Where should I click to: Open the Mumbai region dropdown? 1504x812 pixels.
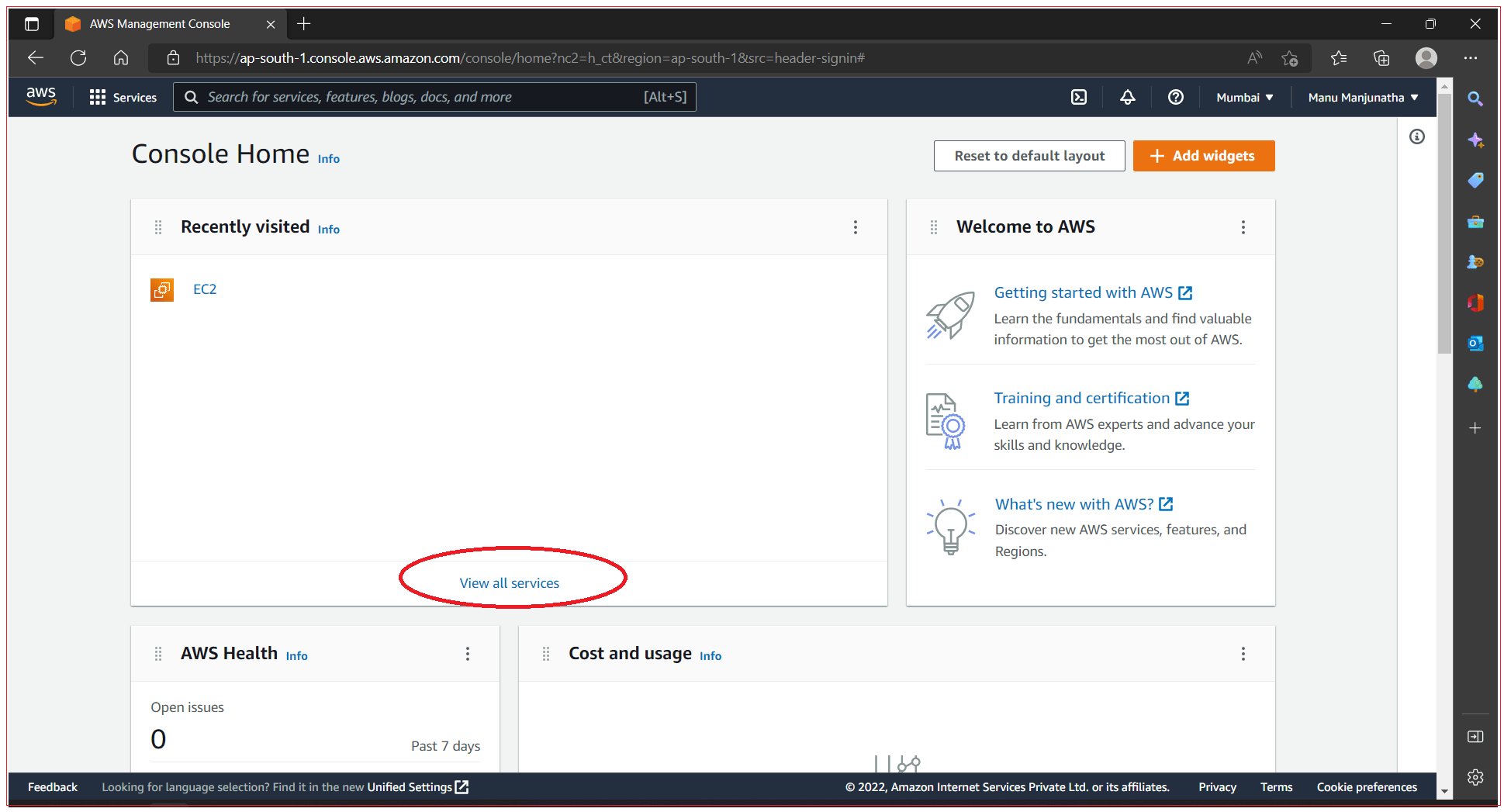point(1243,97)
